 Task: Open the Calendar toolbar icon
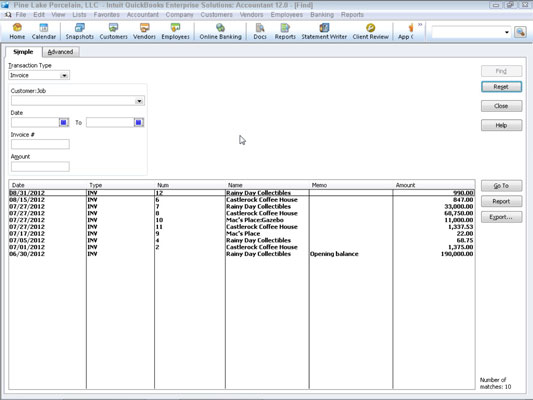pos(44,31)
